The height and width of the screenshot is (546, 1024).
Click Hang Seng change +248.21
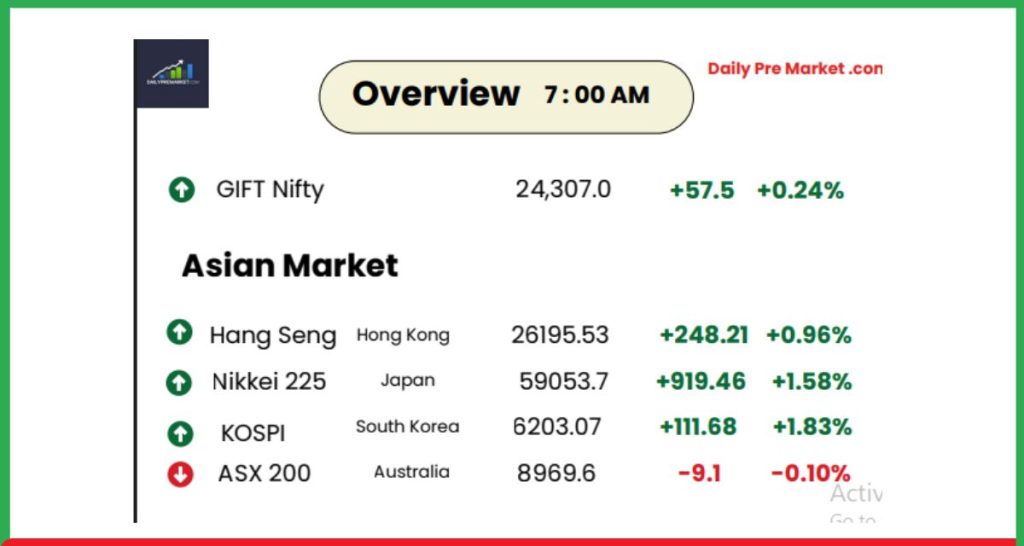(704, 335)
